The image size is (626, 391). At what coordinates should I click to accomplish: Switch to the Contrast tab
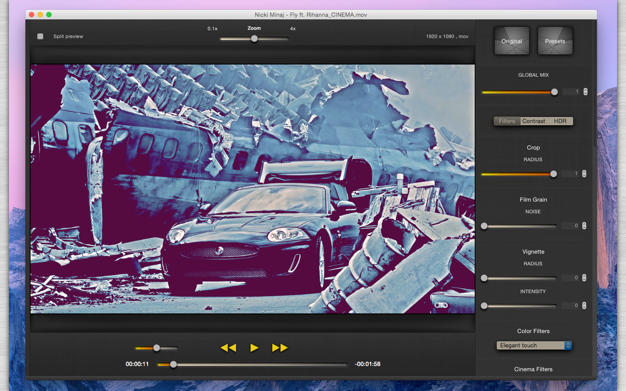pyautogui.click(x=533, y=121)
